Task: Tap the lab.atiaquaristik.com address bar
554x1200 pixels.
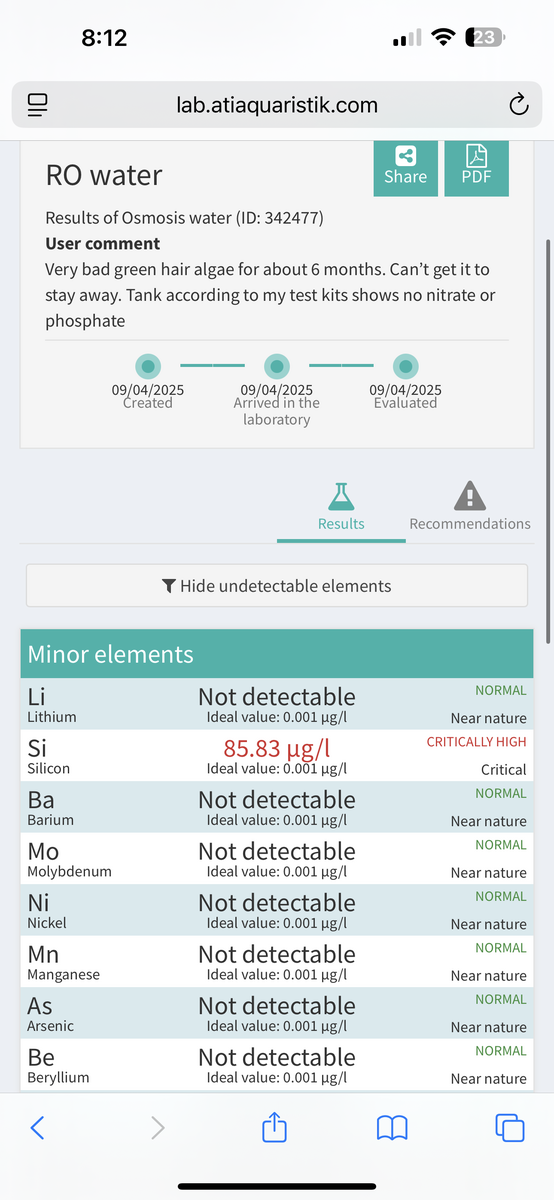Action: point(277,104)
